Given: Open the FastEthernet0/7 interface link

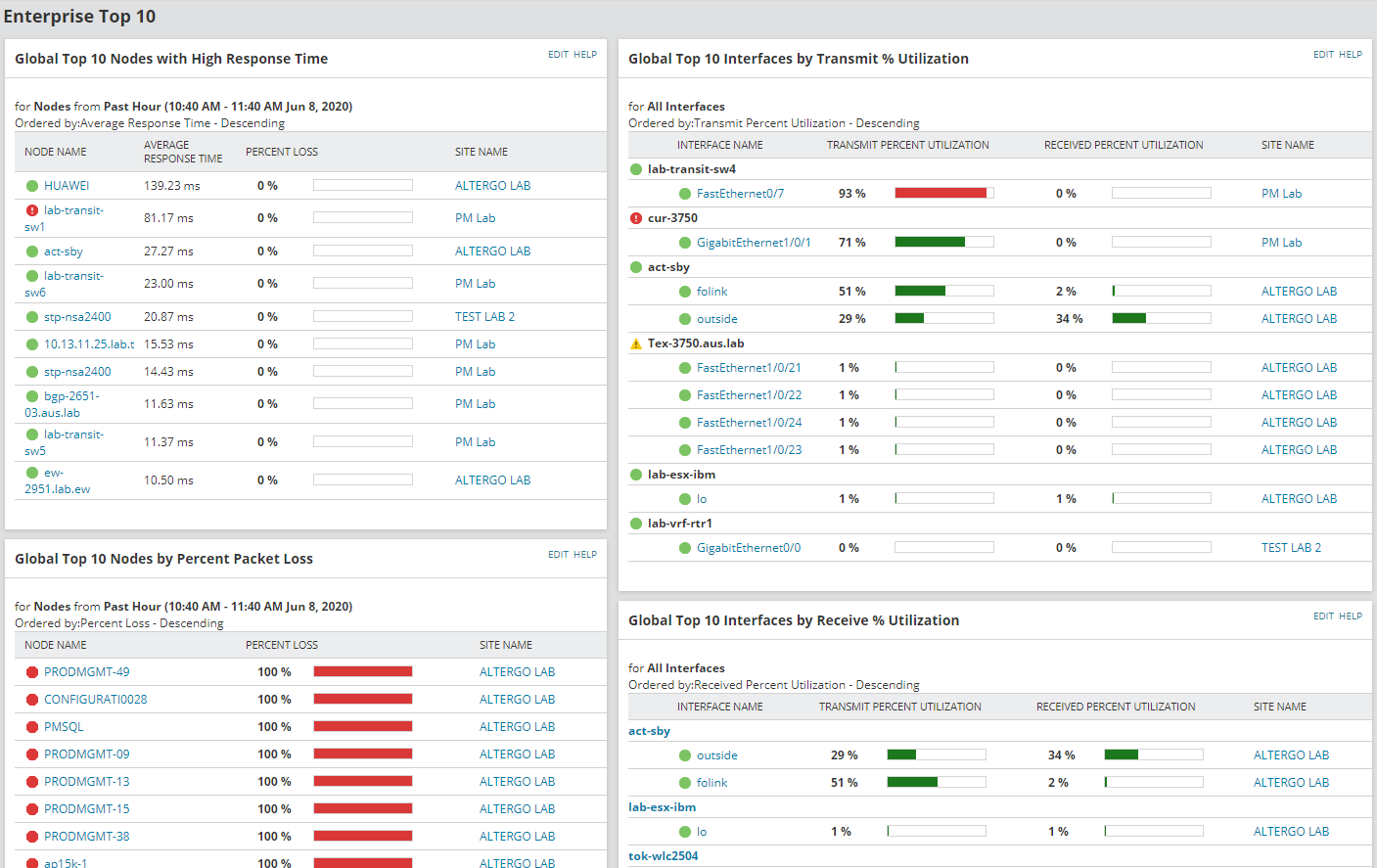Looking at the screenshot, I should [x=740, y=194].
